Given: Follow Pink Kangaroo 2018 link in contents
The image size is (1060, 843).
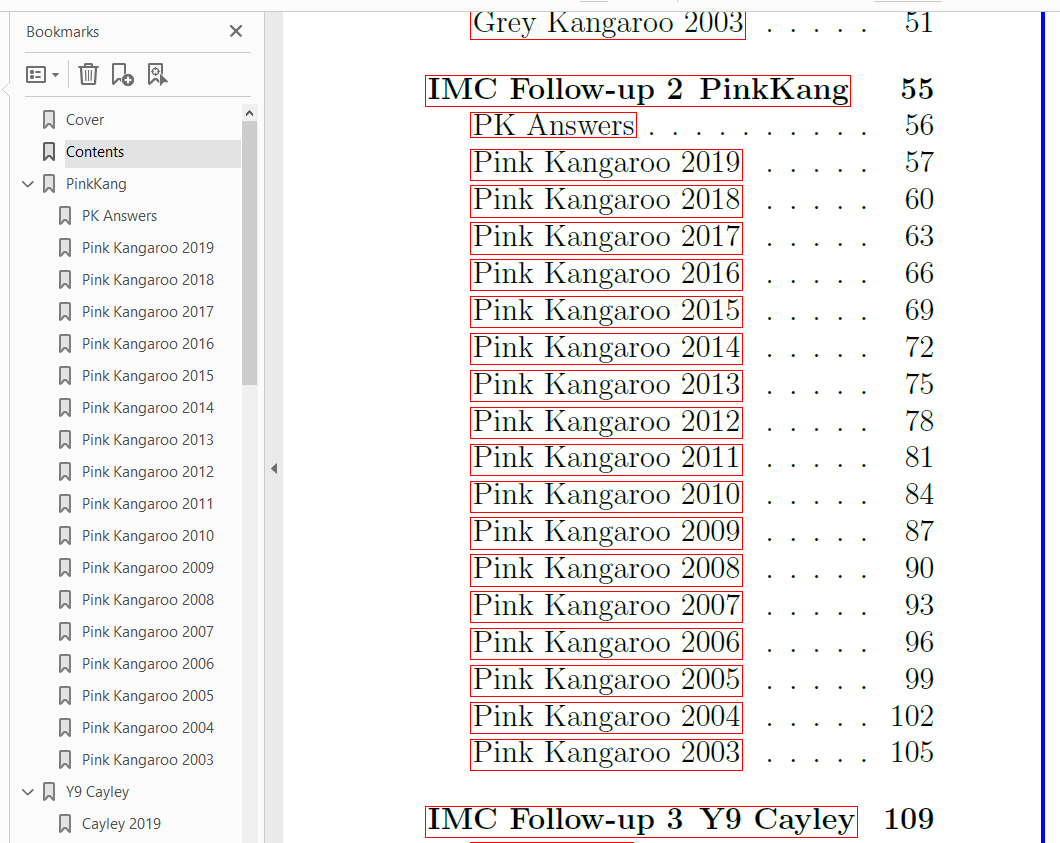Looking at the screenshot, I should pyautogui.click(x=606, y=201).
